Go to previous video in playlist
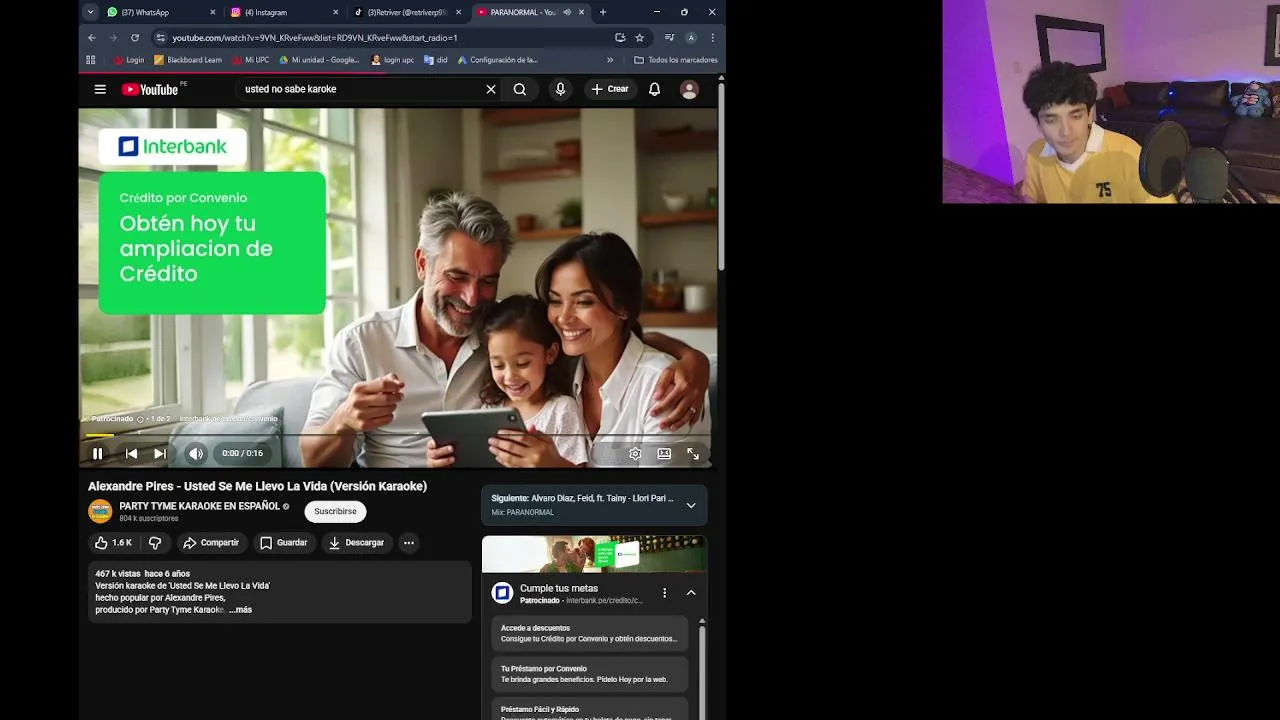Screen dimensions: 1280x720 [131, 453]
